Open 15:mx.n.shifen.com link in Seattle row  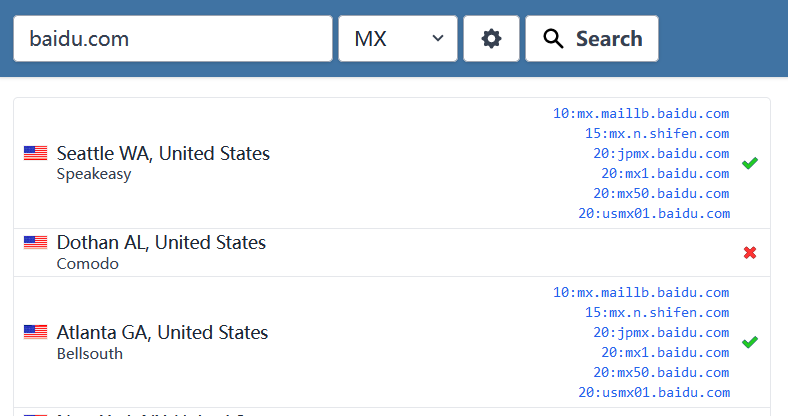657,134
